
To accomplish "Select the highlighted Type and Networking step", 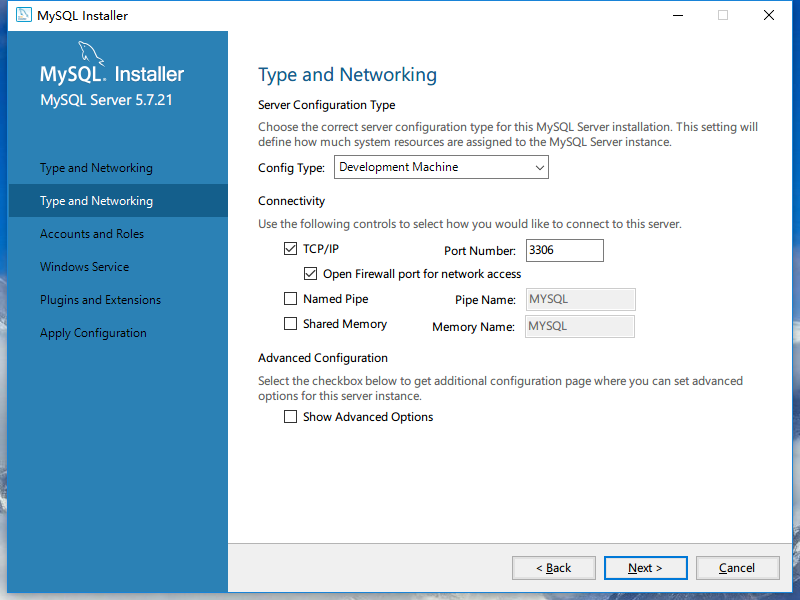I will coord(96,201).
